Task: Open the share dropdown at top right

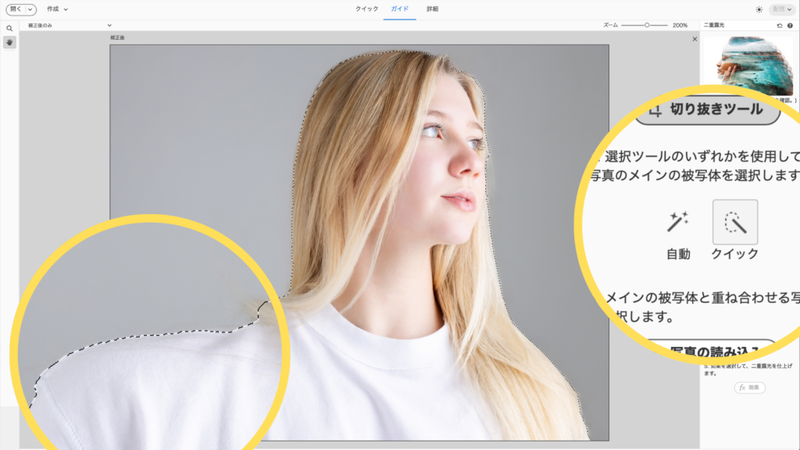Action: click(x=781, y=10)
